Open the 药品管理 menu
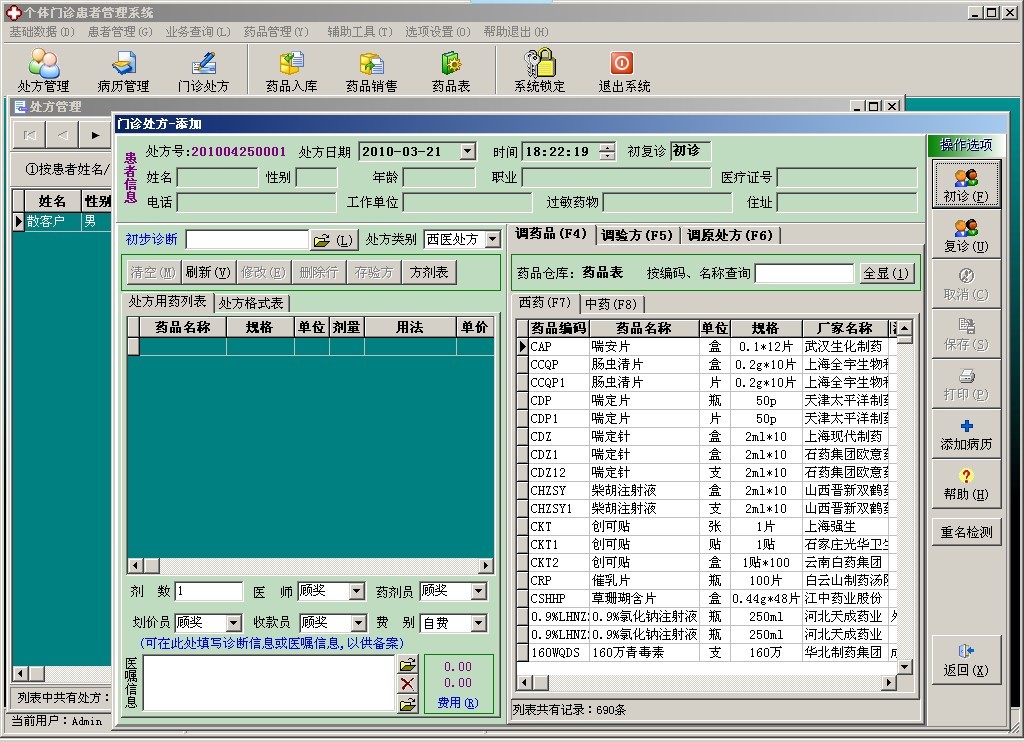1024x742 pixels. (276, 32)
